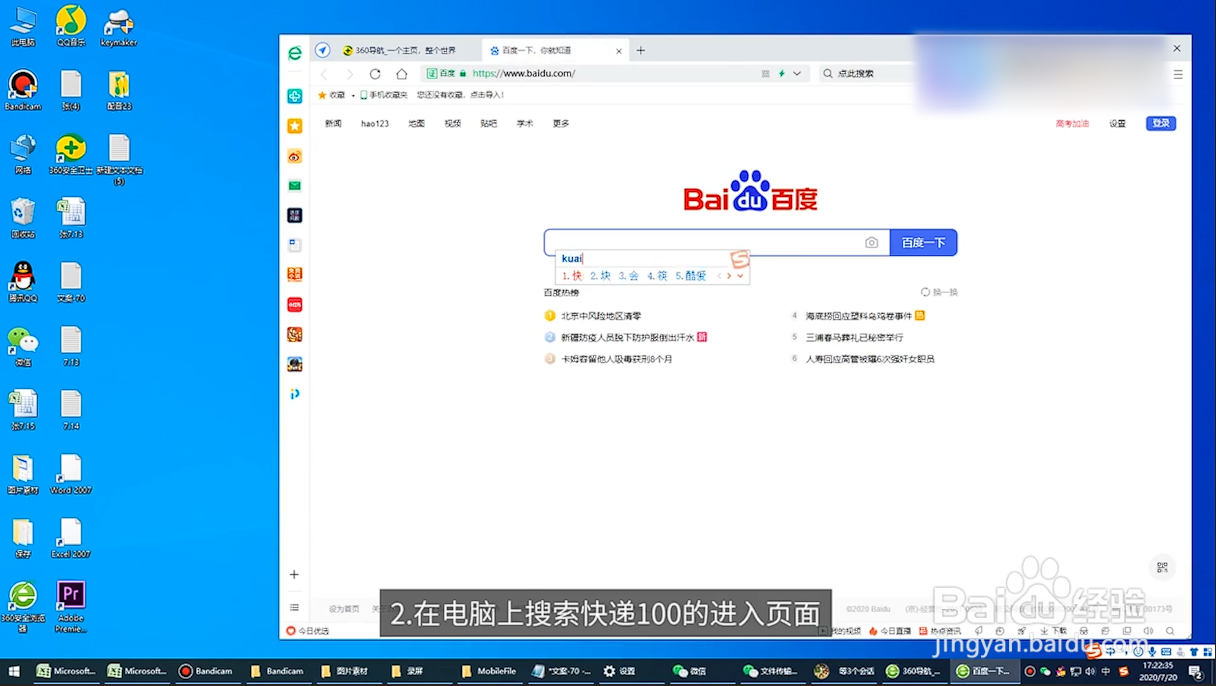The image size is (1216, 686).
Task: Click the 百度一下 search button
Action: [x=923, y=243]
